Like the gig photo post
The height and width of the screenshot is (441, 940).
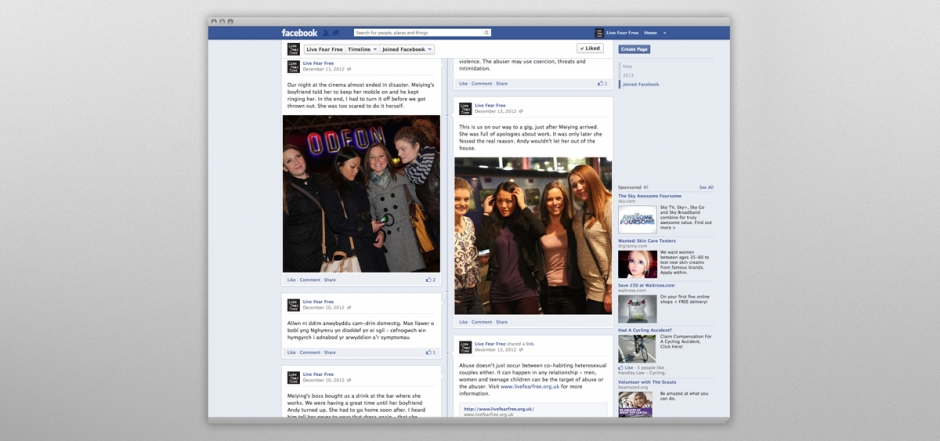(463, 322)
